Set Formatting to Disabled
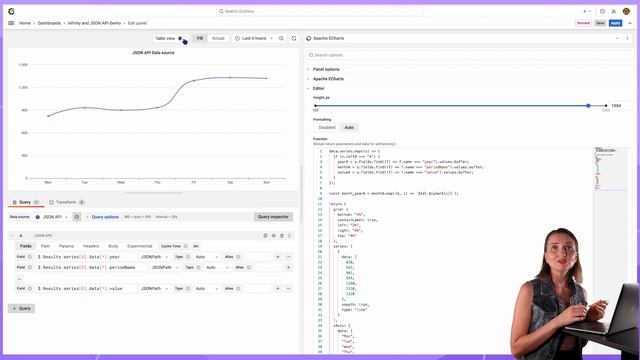The image size is (640, 360). tap(327, 128)
